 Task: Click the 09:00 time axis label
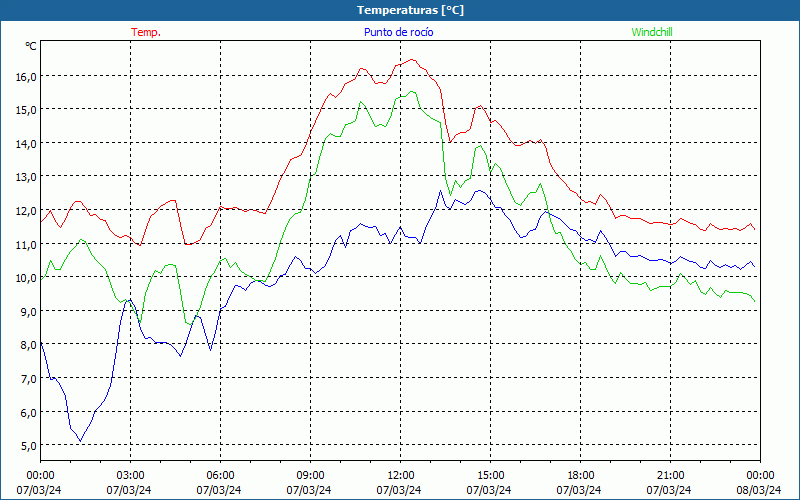(x=310, y=476)
